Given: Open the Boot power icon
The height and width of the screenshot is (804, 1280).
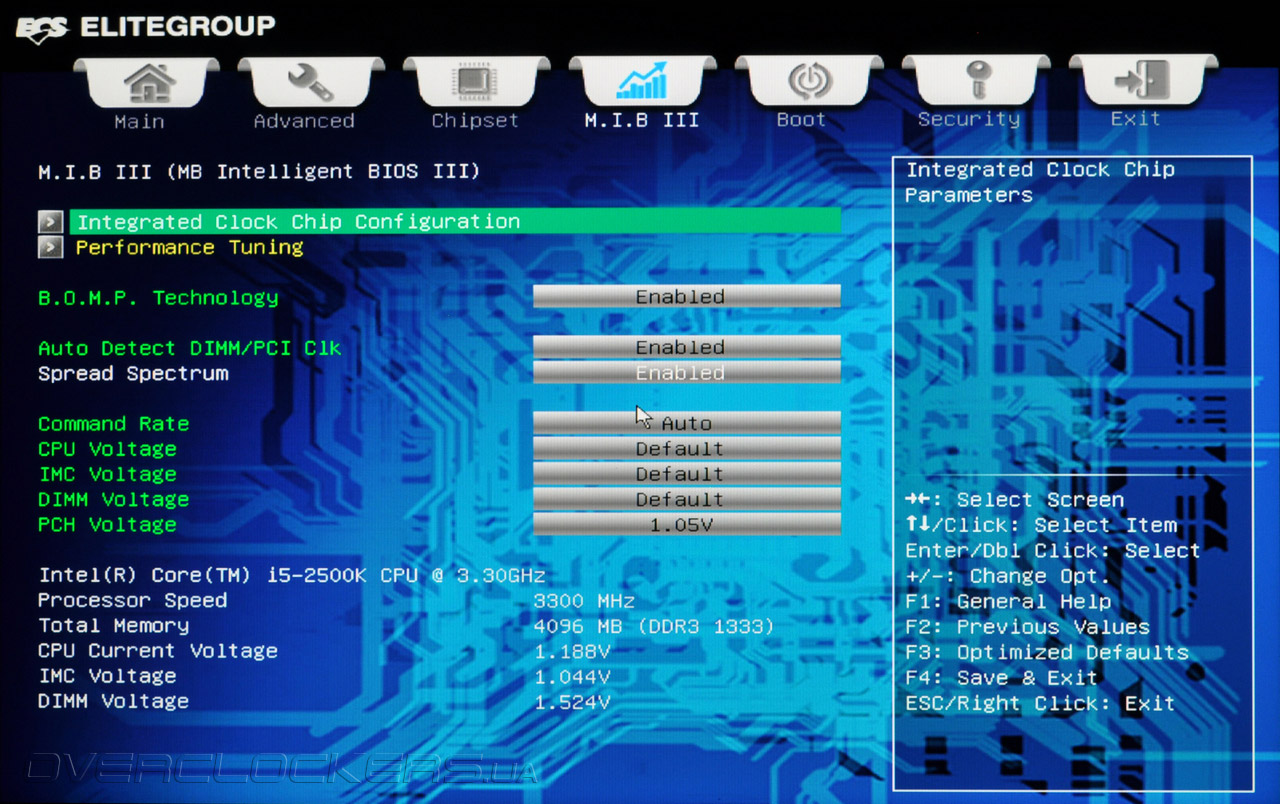Looking at the screenshot, I should 809,81.
